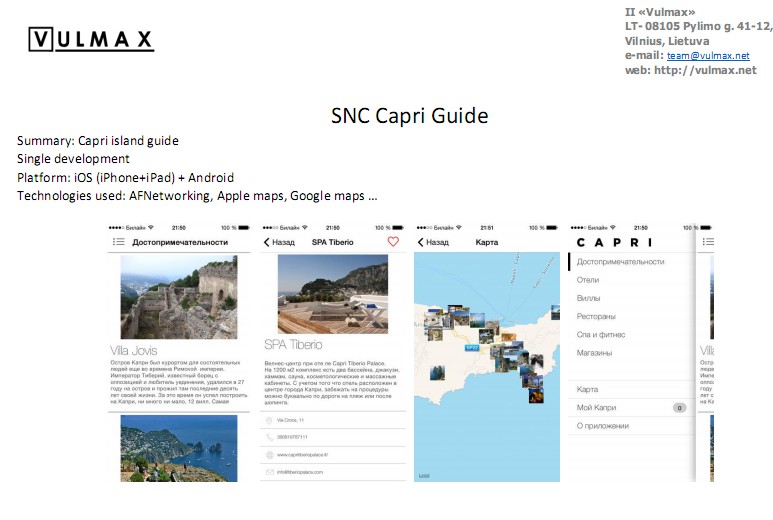Click battery icon on first phone status bar
Viewport: 773px width, 520px height.
coord(244,228)
